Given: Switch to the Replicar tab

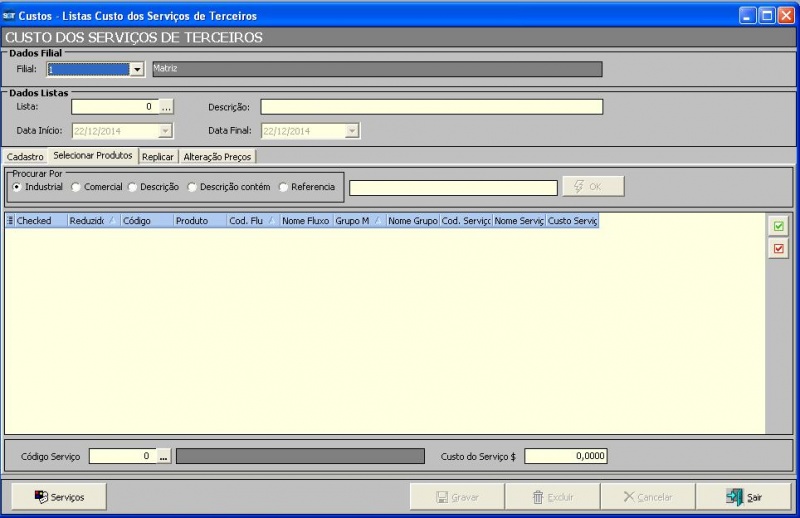Looking at the screenshot, I should 158,157.
